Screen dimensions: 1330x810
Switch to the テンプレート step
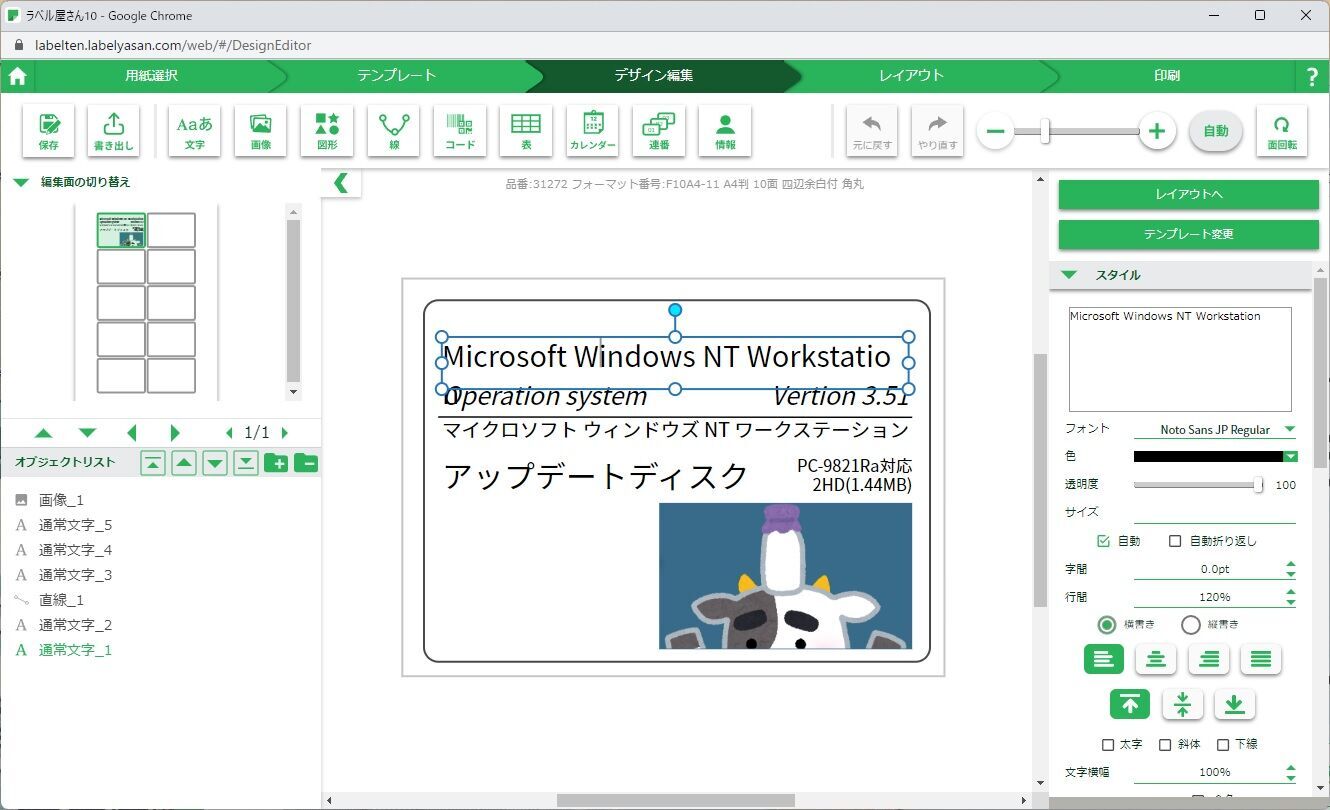397,76
